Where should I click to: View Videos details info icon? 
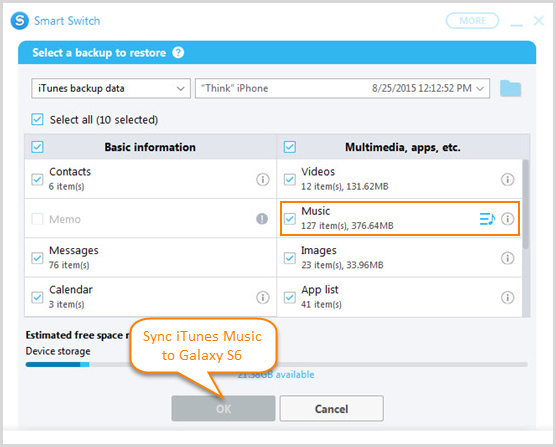coord(507,179)
